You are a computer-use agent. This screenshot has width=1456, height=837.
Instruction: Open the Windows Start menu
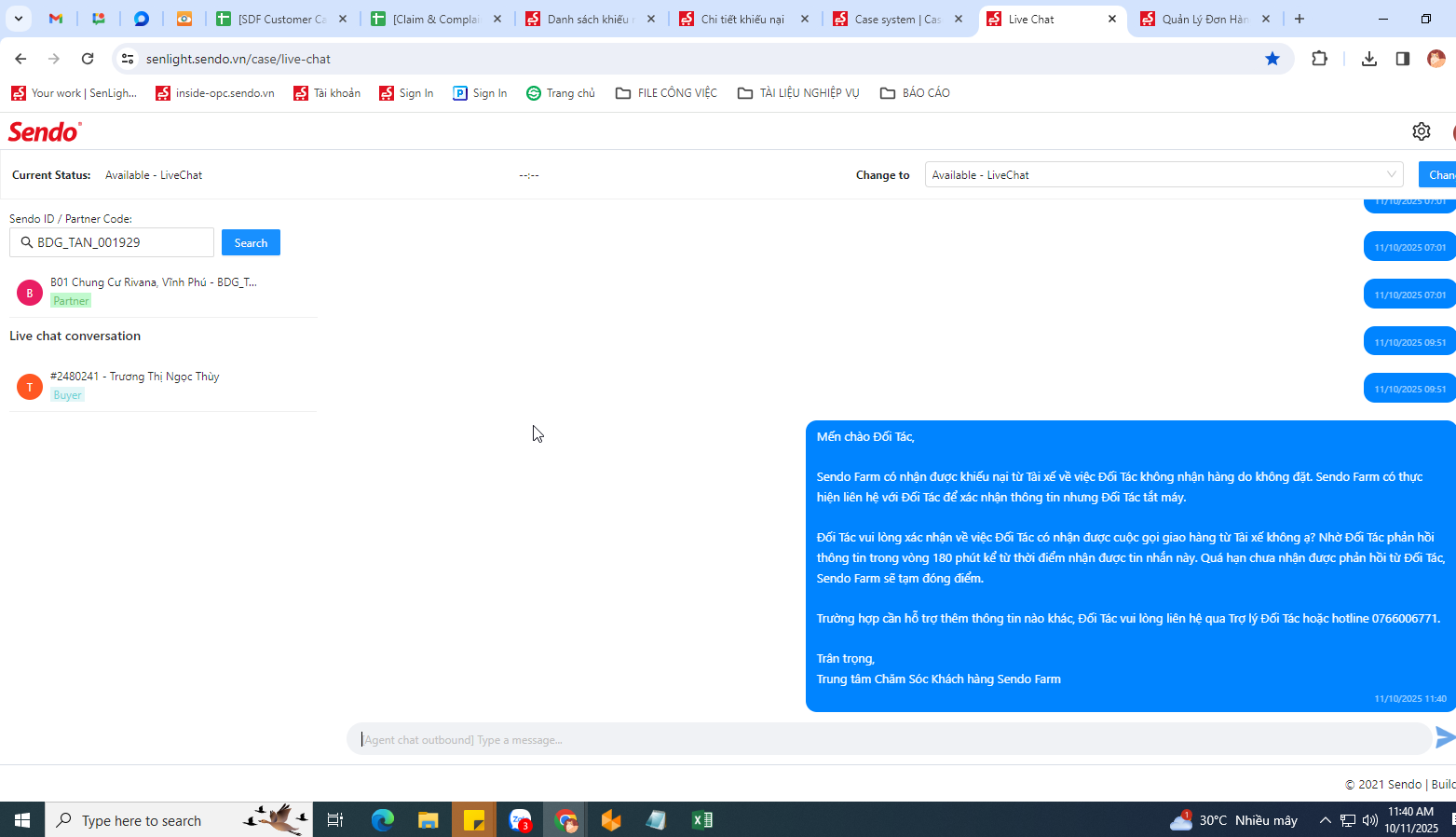[x=22, y=820]
